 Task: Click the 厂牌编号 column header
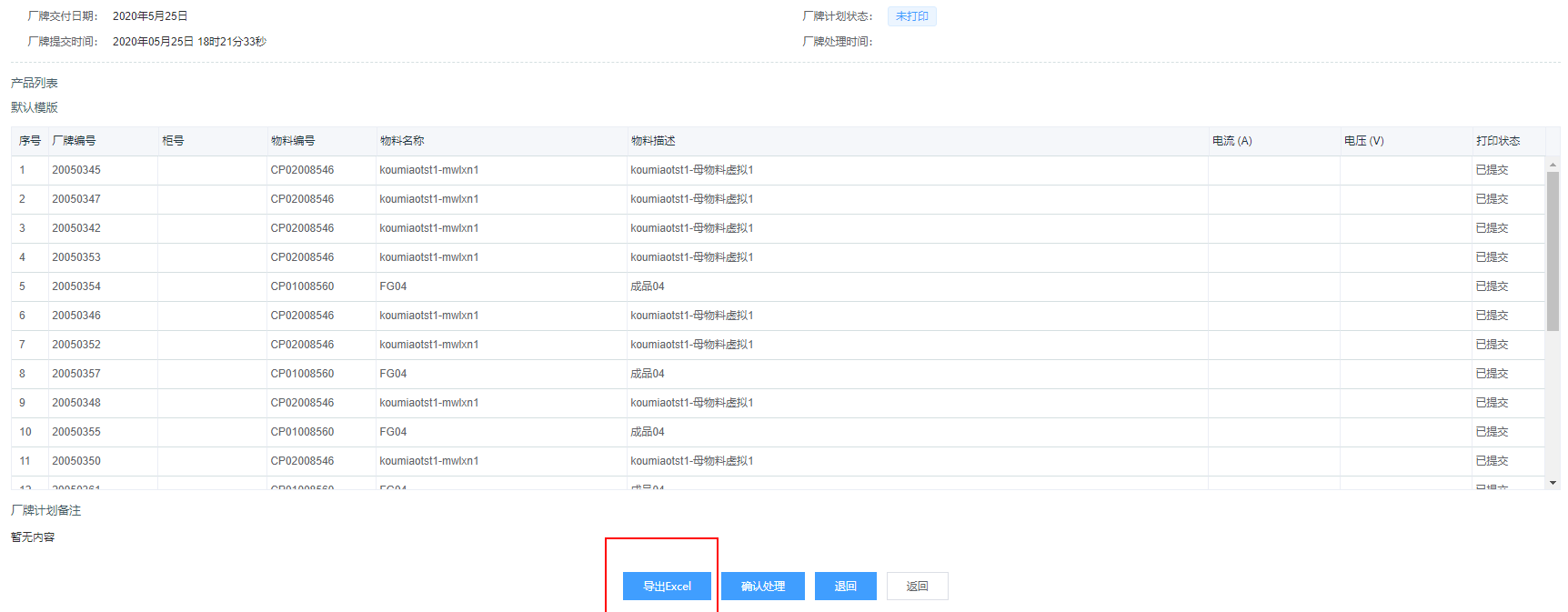click(x=75, y=141)
